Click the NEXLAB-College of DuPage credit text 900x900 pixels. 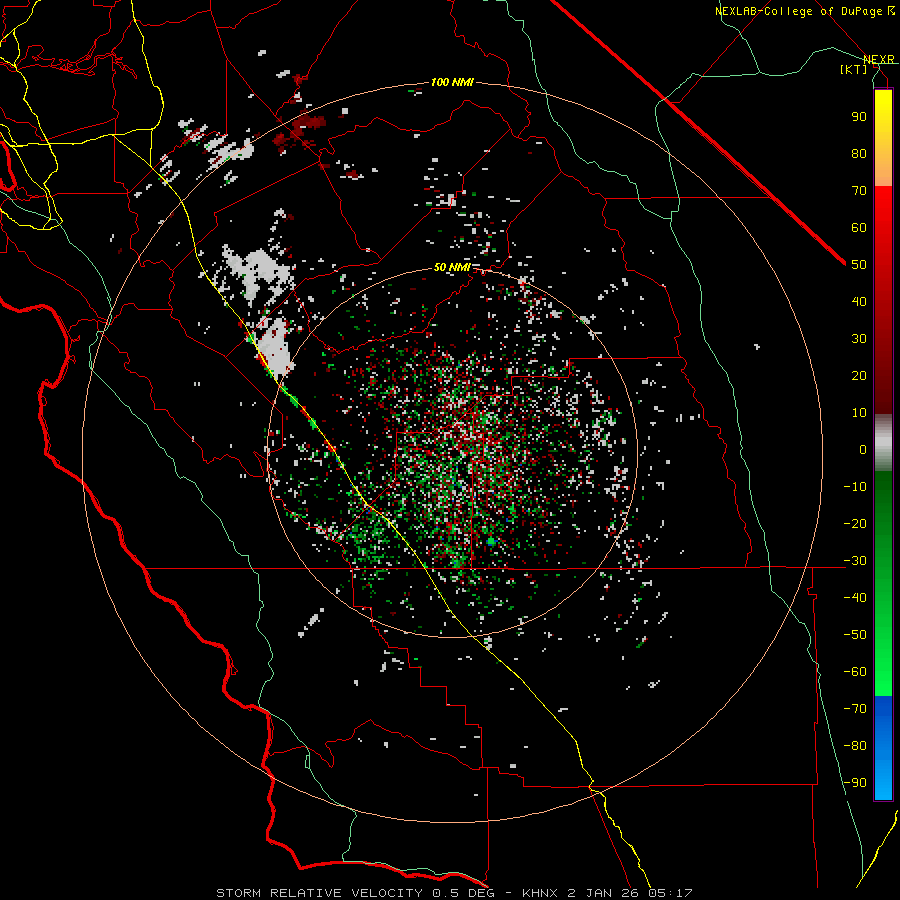[799, 11]
